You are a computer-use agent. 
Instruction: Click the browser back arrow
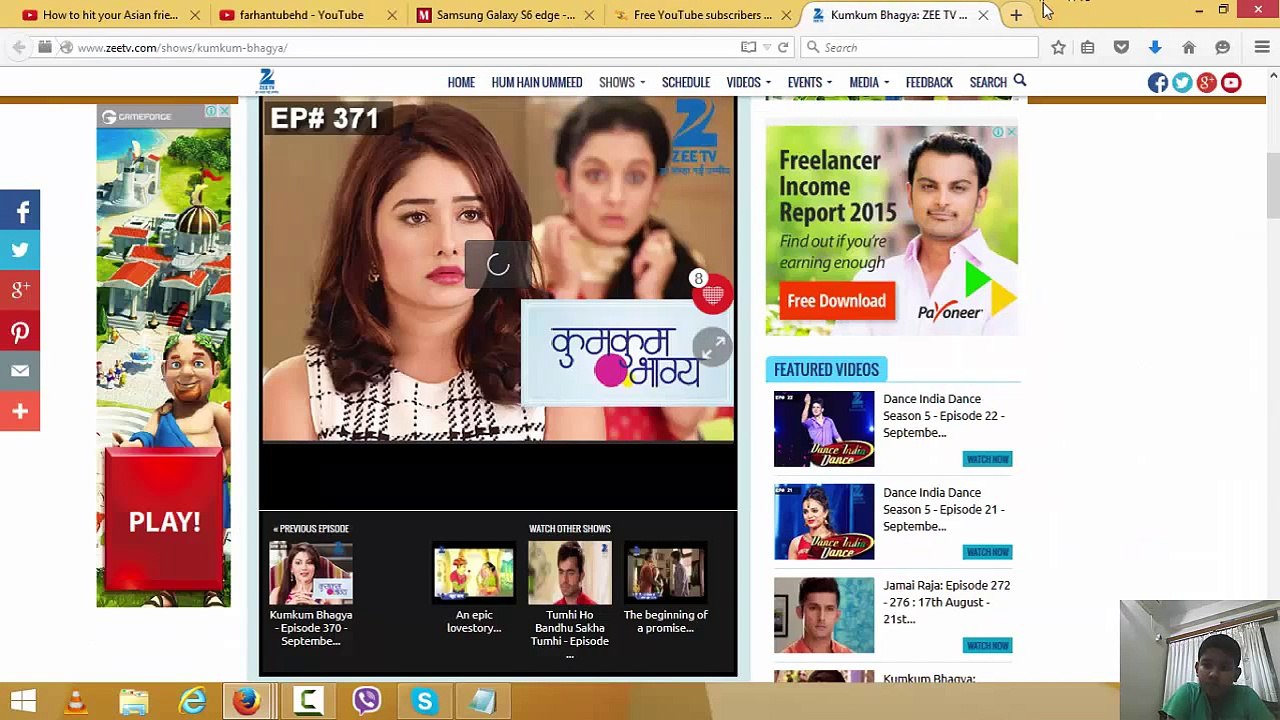[19, 47]
